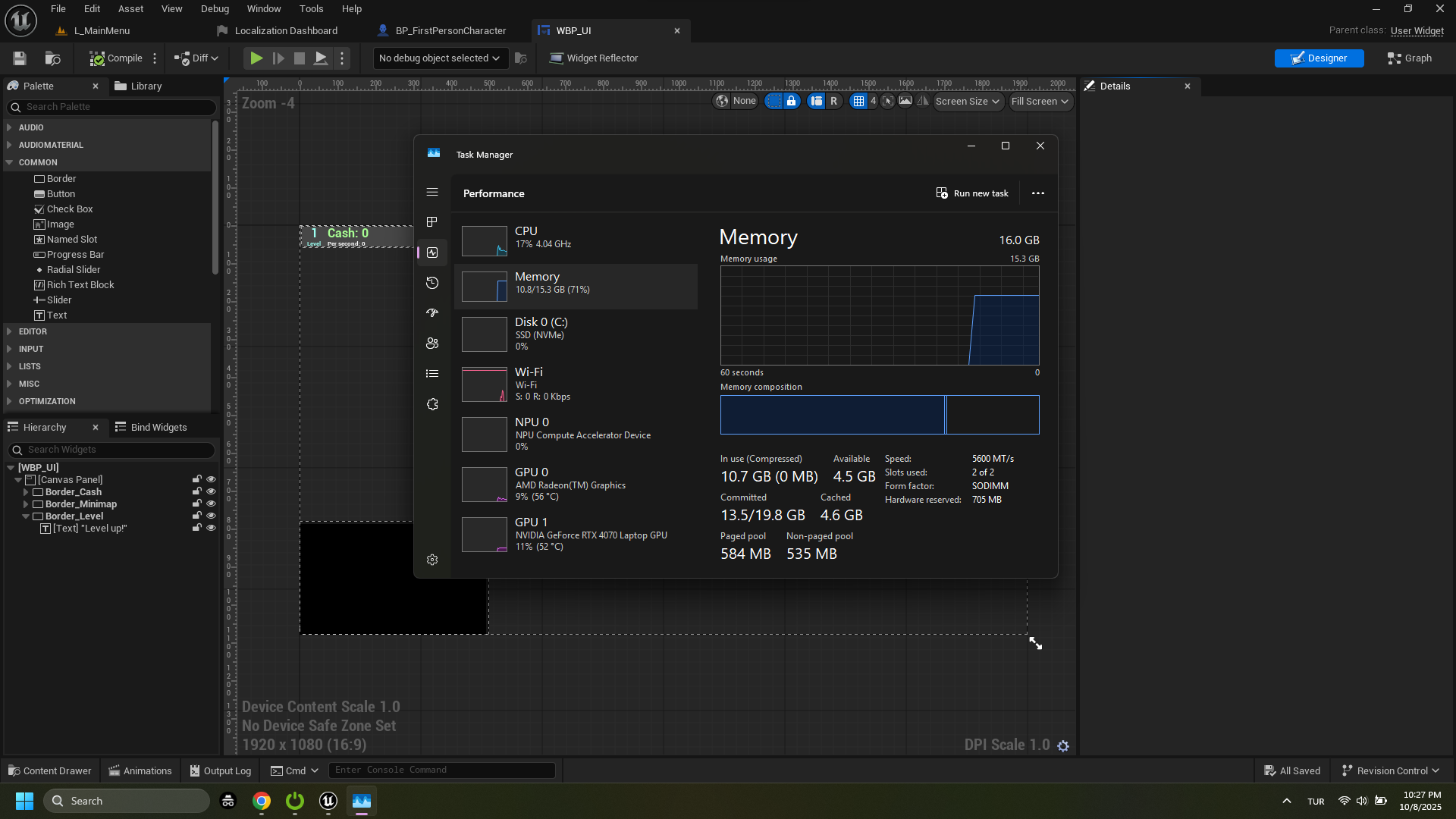Viewport: 1456px width, 819px height.
Task: Click the DPI Scale settings gear
Action: tap(1063, 746)
